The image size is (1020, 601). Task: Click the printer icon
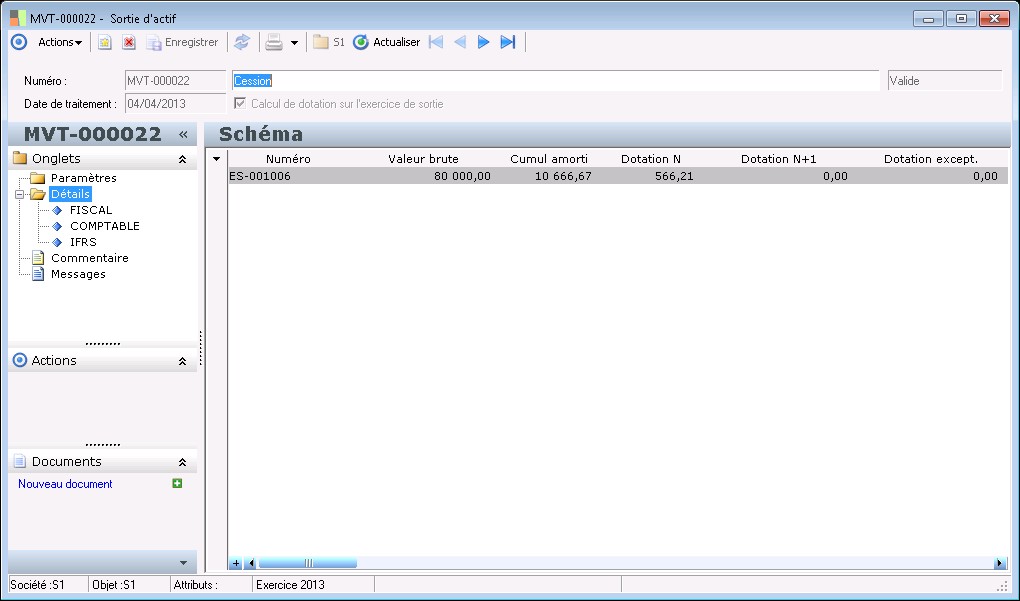(x=273, y=42)
